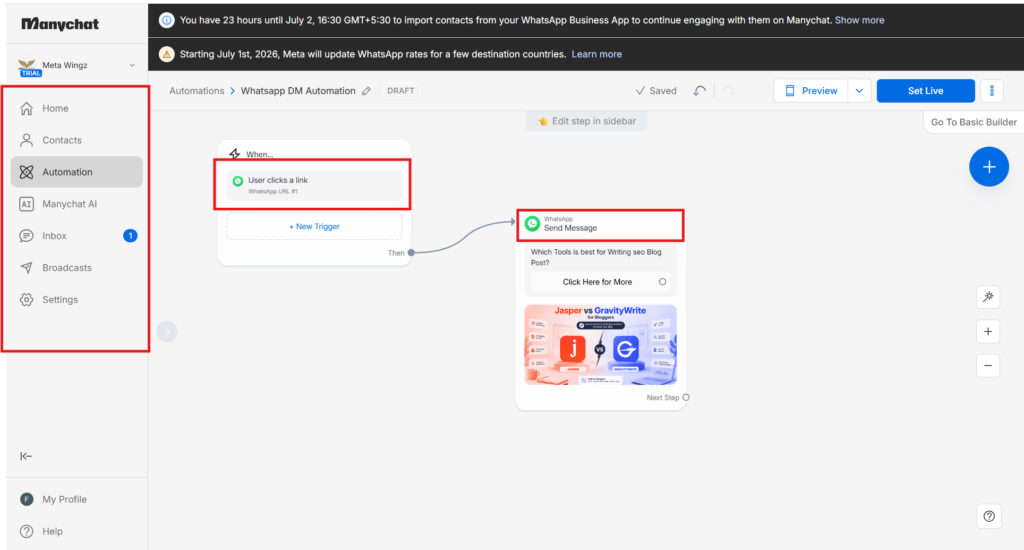Click the DRAFT status label
1024x550 pixels.
(400, 91)
